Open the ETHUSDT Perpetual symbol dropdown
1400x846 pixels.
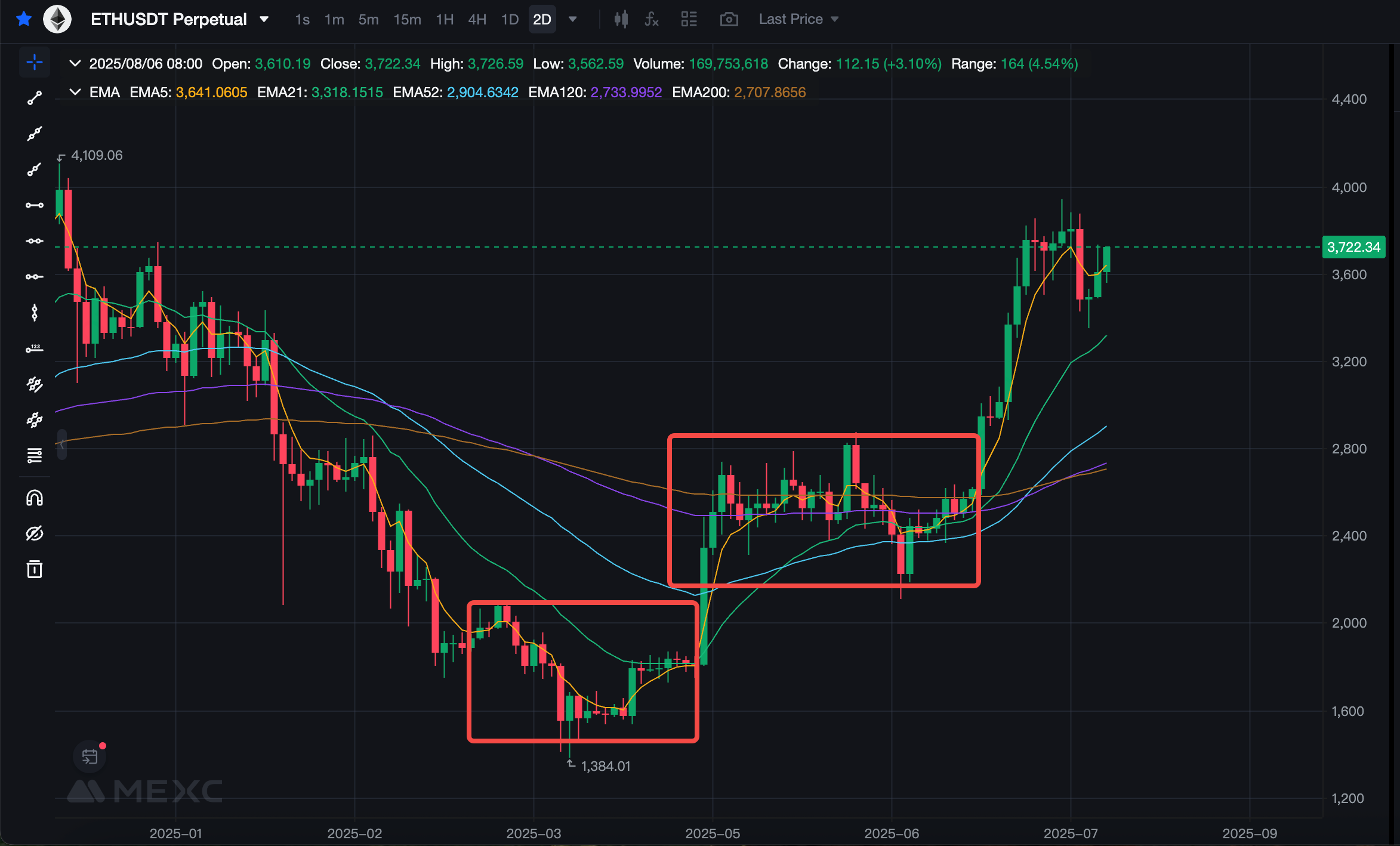264,20
